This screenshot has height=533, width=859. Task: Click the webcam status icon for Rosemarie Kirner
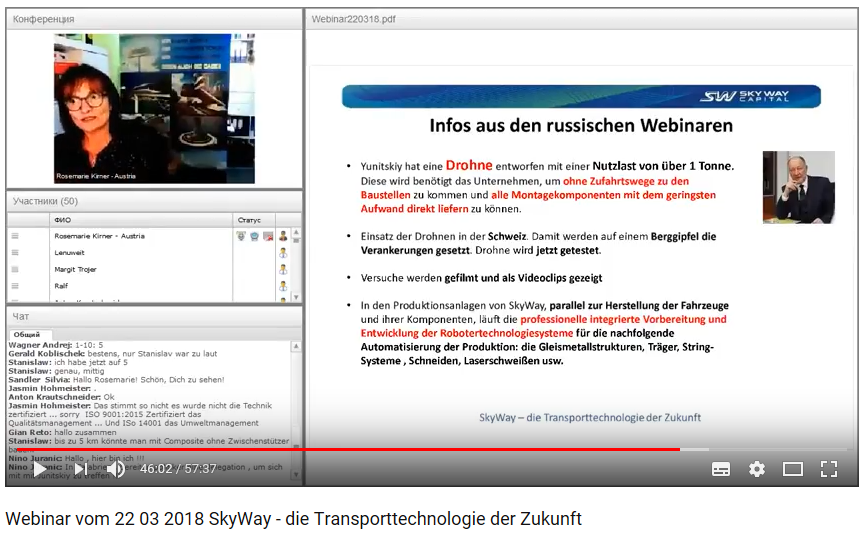pyautogui.click(x=254, y=236)
